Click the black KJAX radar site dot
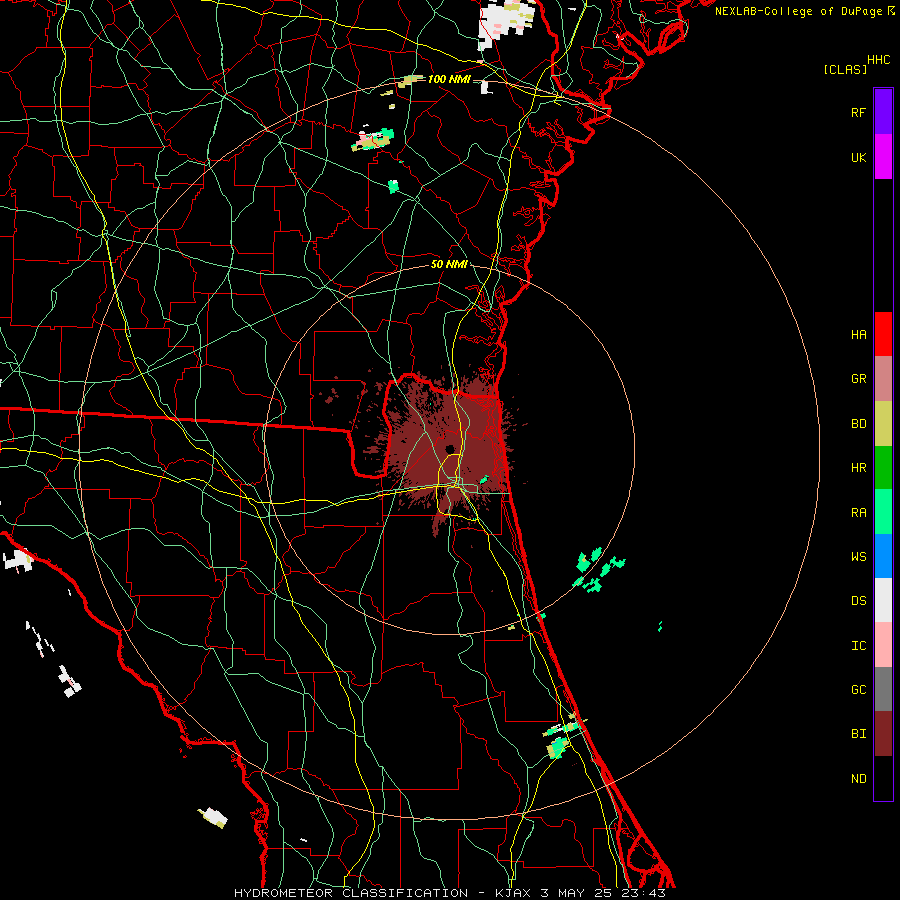The image size is (900, 900). [450, 449]
